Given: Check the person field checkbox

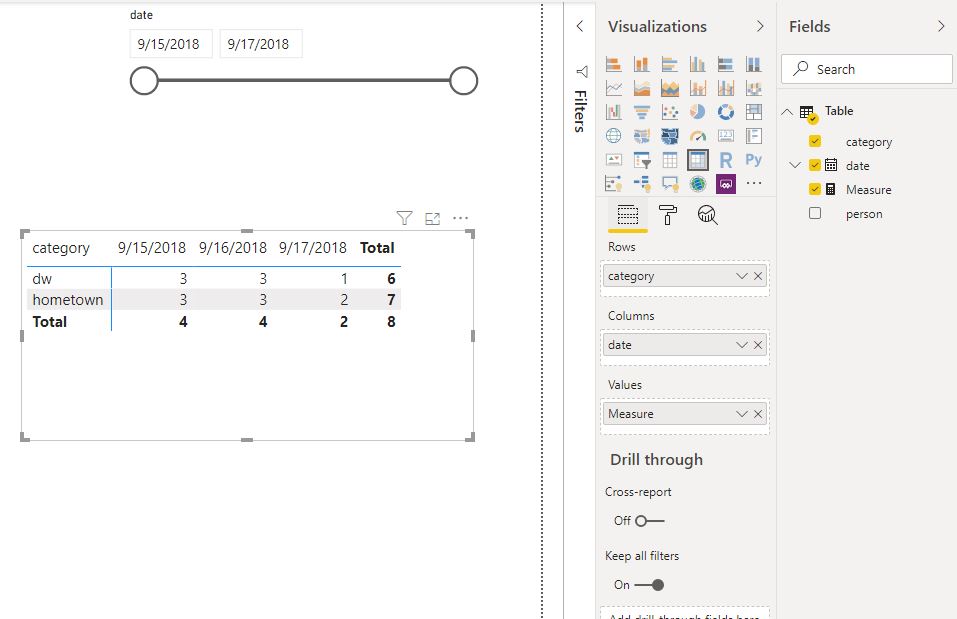Looking at the screenshot, I should click(x=815, y=213).
